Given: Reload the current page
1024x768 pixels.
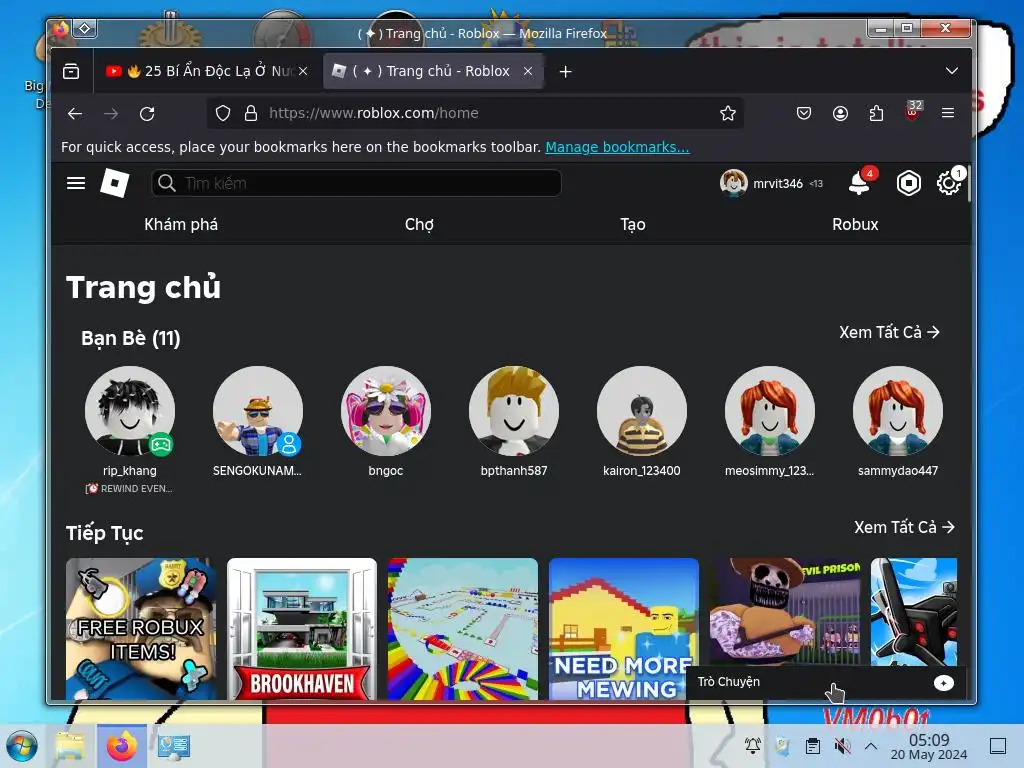Looking at the screenshot, I should pos(147,114).
